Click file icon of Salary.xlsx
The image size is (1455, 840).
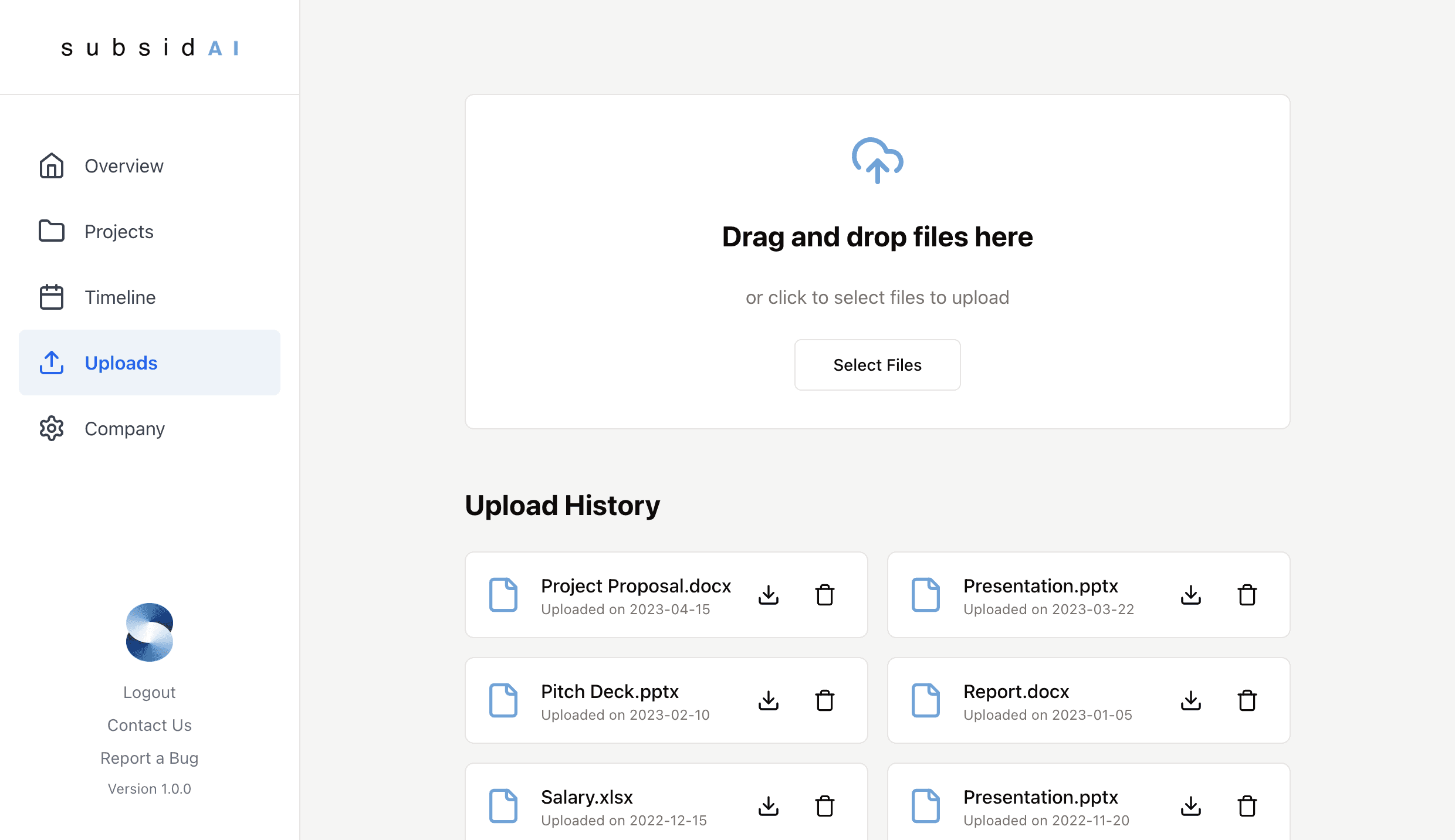tap(503, 806)
